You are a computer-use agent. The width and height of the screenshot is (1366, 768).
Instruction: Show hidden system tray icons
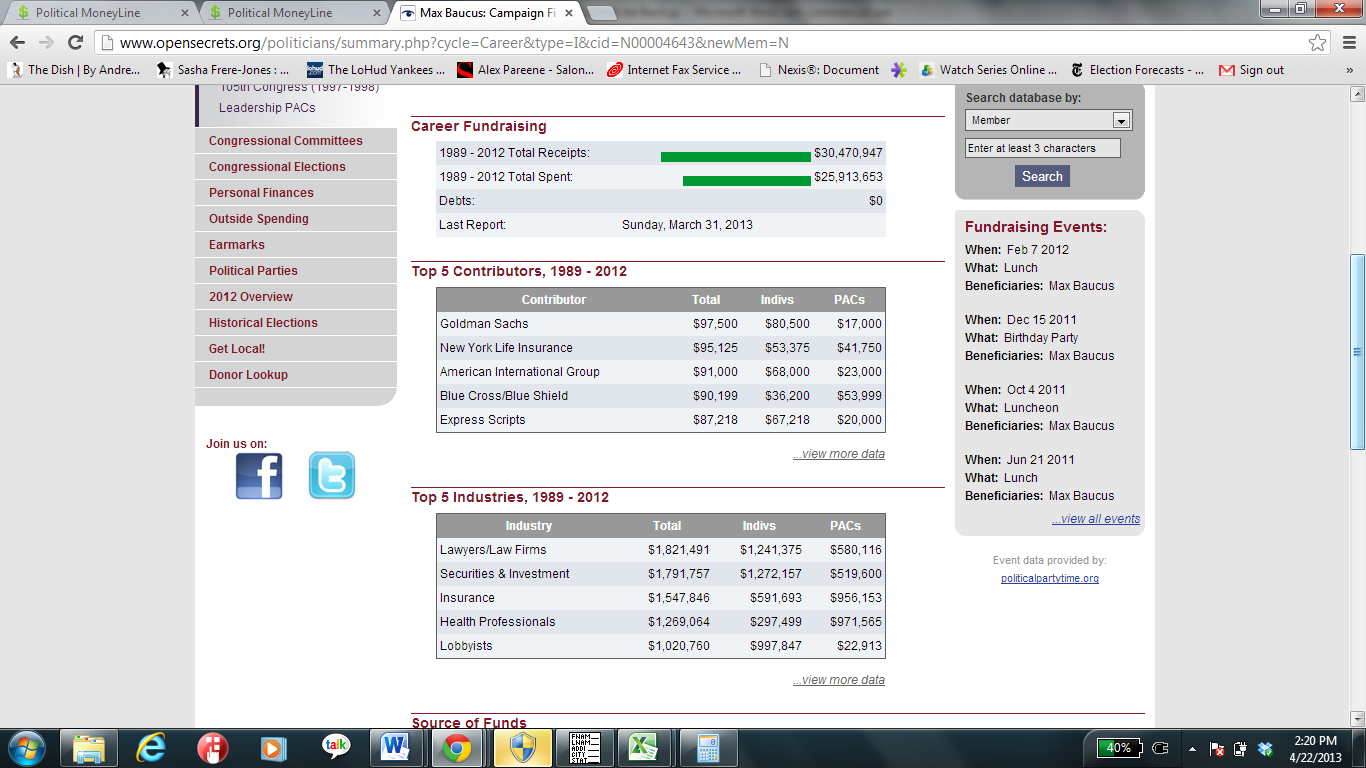pos(1192,748)
